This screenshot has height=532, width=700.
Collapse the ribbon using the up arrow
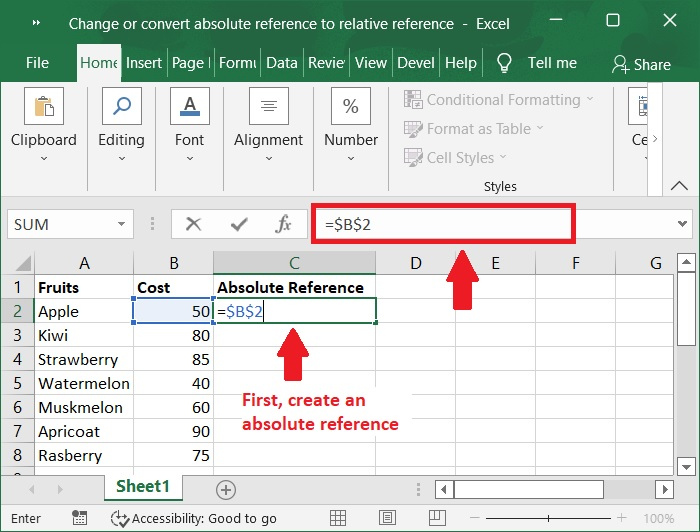point(680,186)
